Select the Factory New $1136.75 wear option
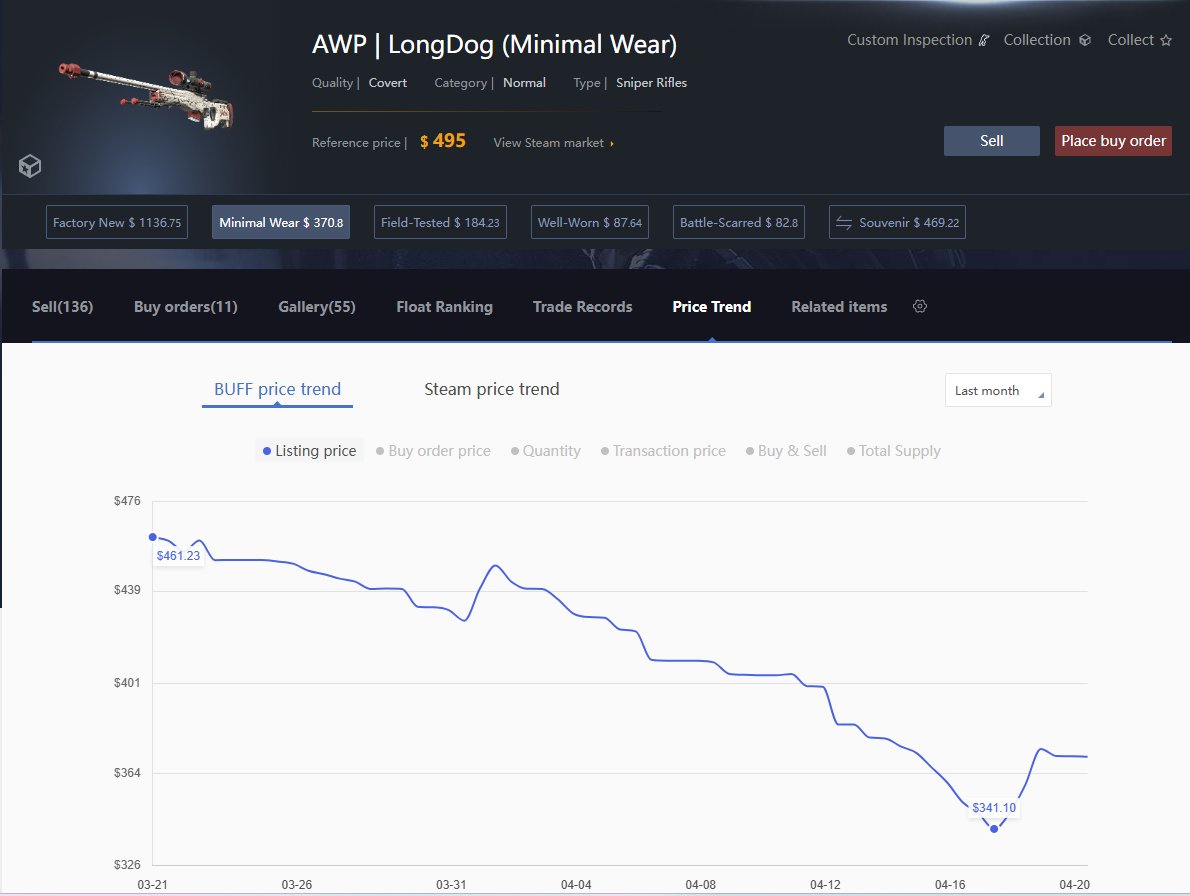1190x896 pixels. point(117,222)
